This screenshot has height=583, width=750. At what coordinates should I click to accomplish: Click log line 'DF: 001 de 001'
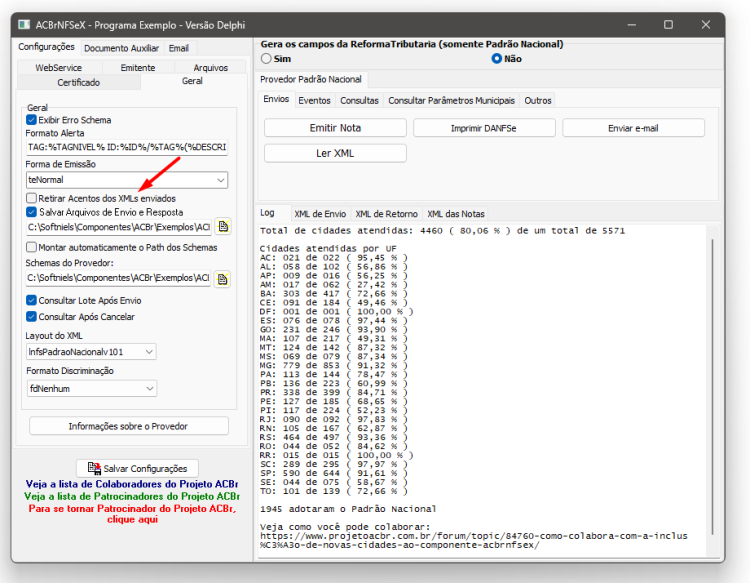pyautogui.click(x=336, y=311)
